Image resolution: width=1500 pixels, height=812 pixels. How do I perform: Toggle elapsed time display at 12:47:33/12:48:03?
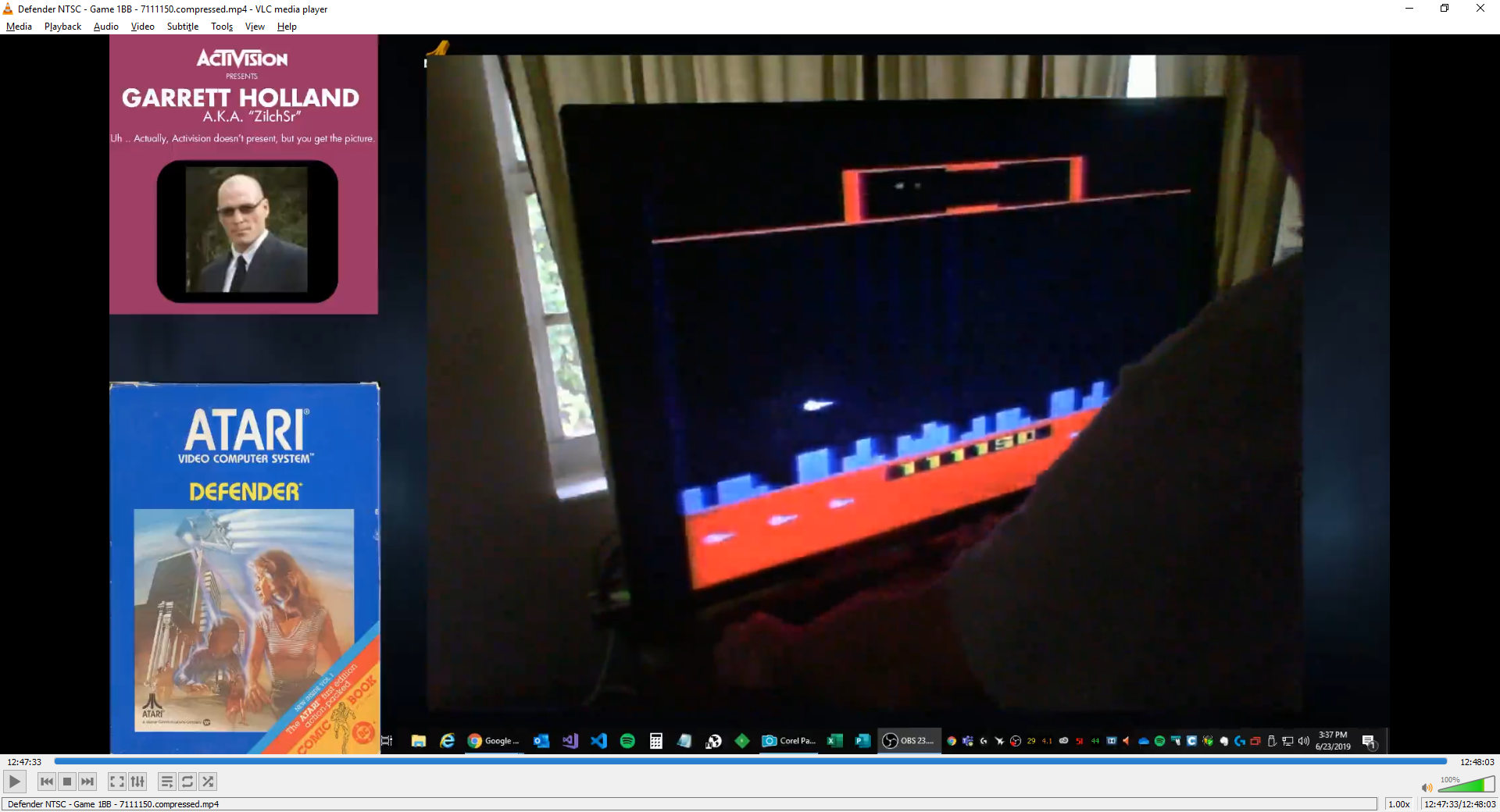(1459, 804)
